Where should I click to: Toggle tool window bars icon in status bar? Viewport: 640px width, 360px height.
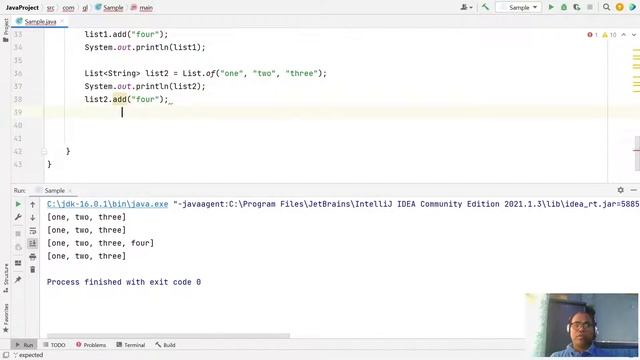pos(6,355)
